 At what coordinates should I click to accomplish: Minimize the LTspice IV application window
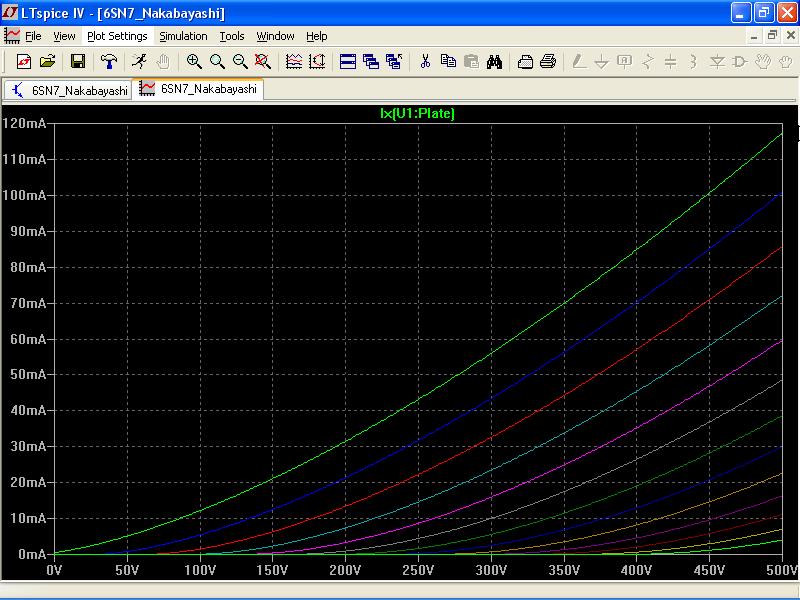pos(740,12)
